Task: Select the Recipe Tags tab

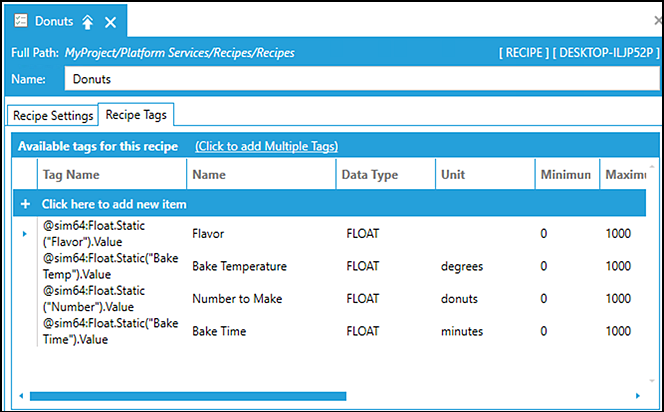Action: click(136, 115)
